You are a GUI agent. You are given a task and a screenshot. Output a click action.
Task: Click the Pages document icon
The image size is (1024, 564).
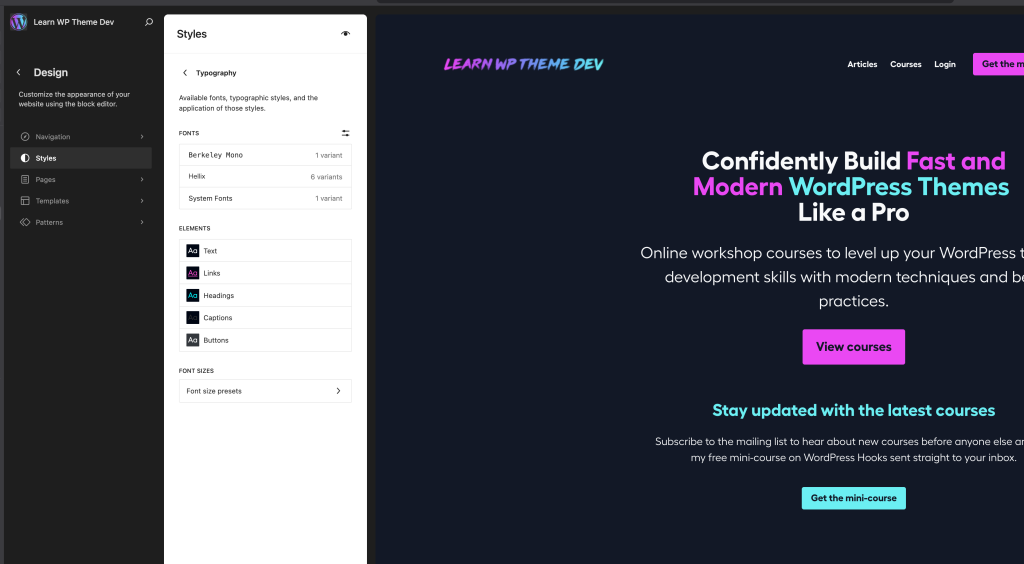25,180
